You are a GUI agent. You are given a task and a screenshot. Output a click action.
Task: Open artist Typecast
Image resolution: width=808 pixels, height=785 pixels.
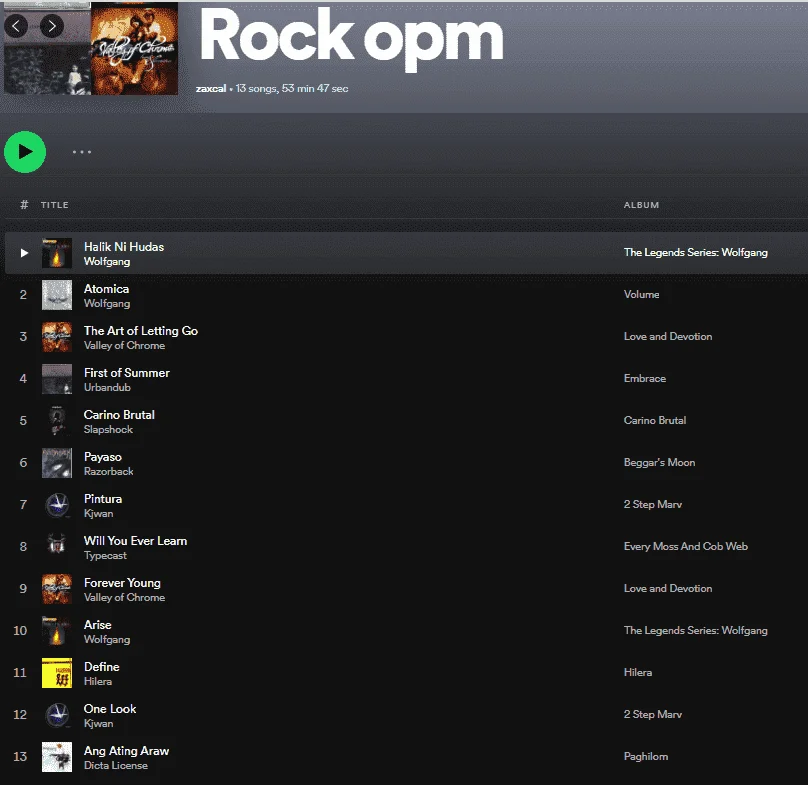pyautogui.click(x=105, y=556)
